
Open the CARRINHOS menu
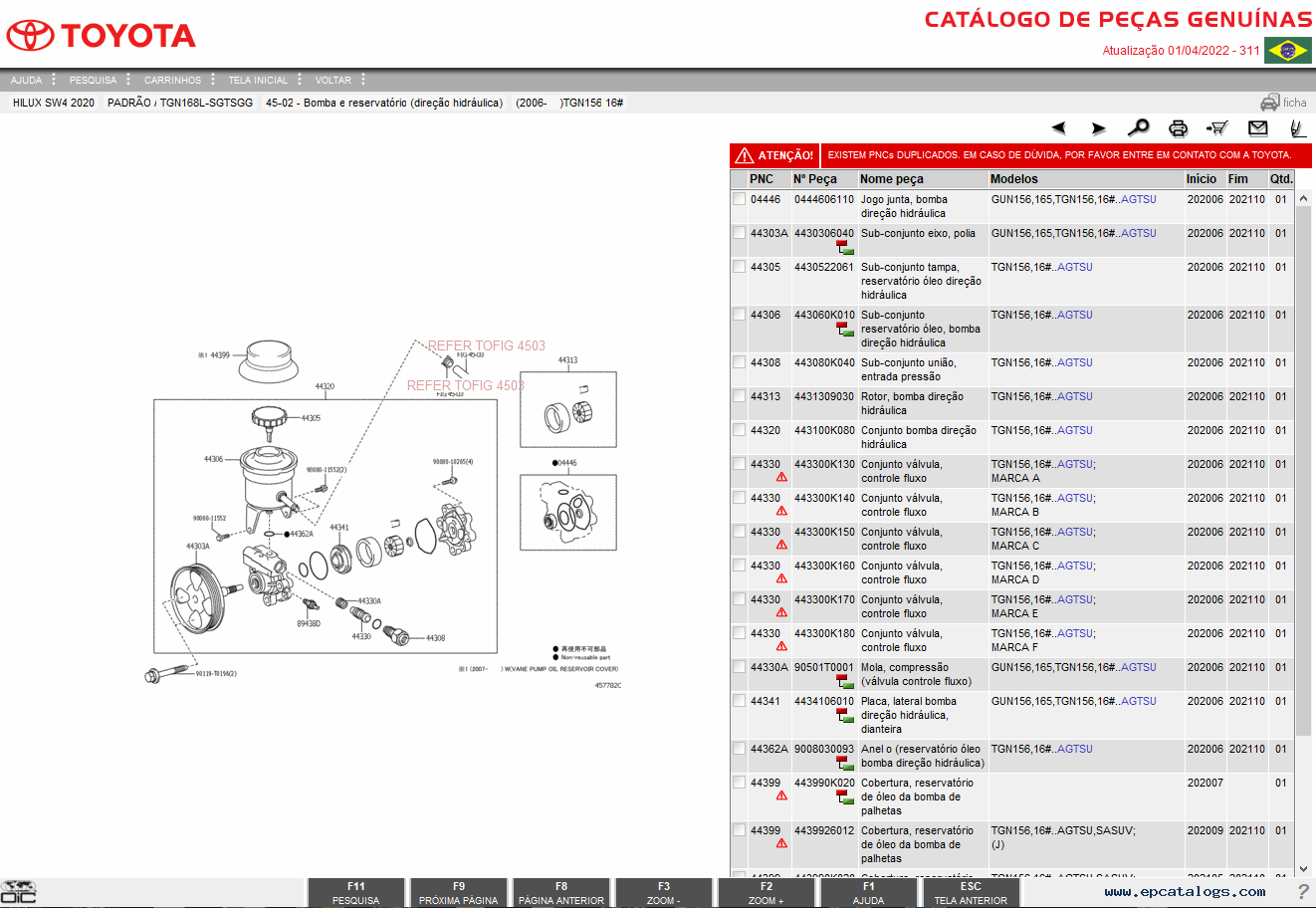point(172,80)
